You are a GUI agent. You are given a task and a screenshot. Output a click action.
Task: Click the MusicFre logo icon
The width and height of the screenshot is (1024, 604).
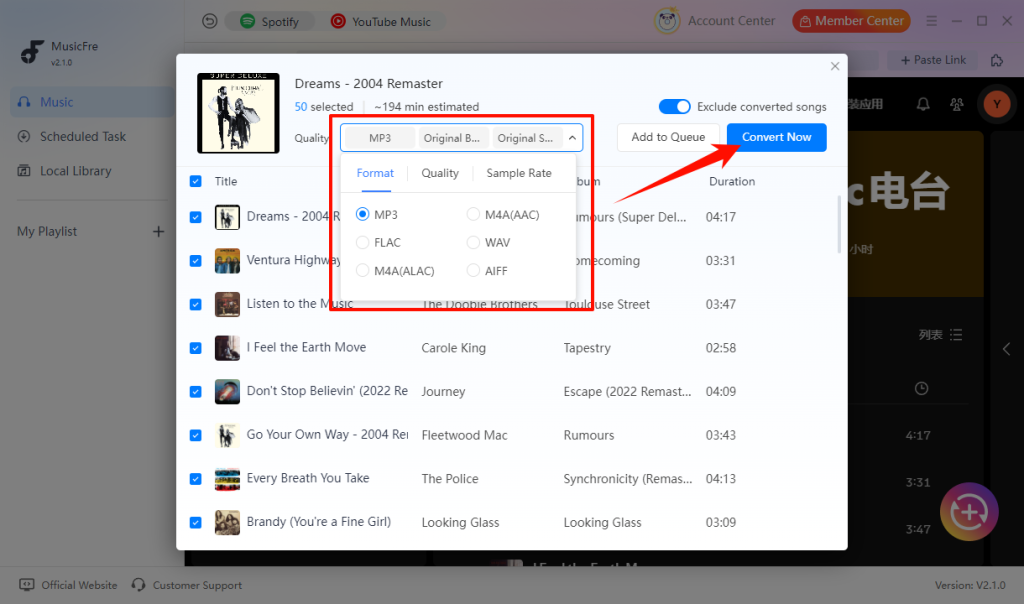point(31,52)
